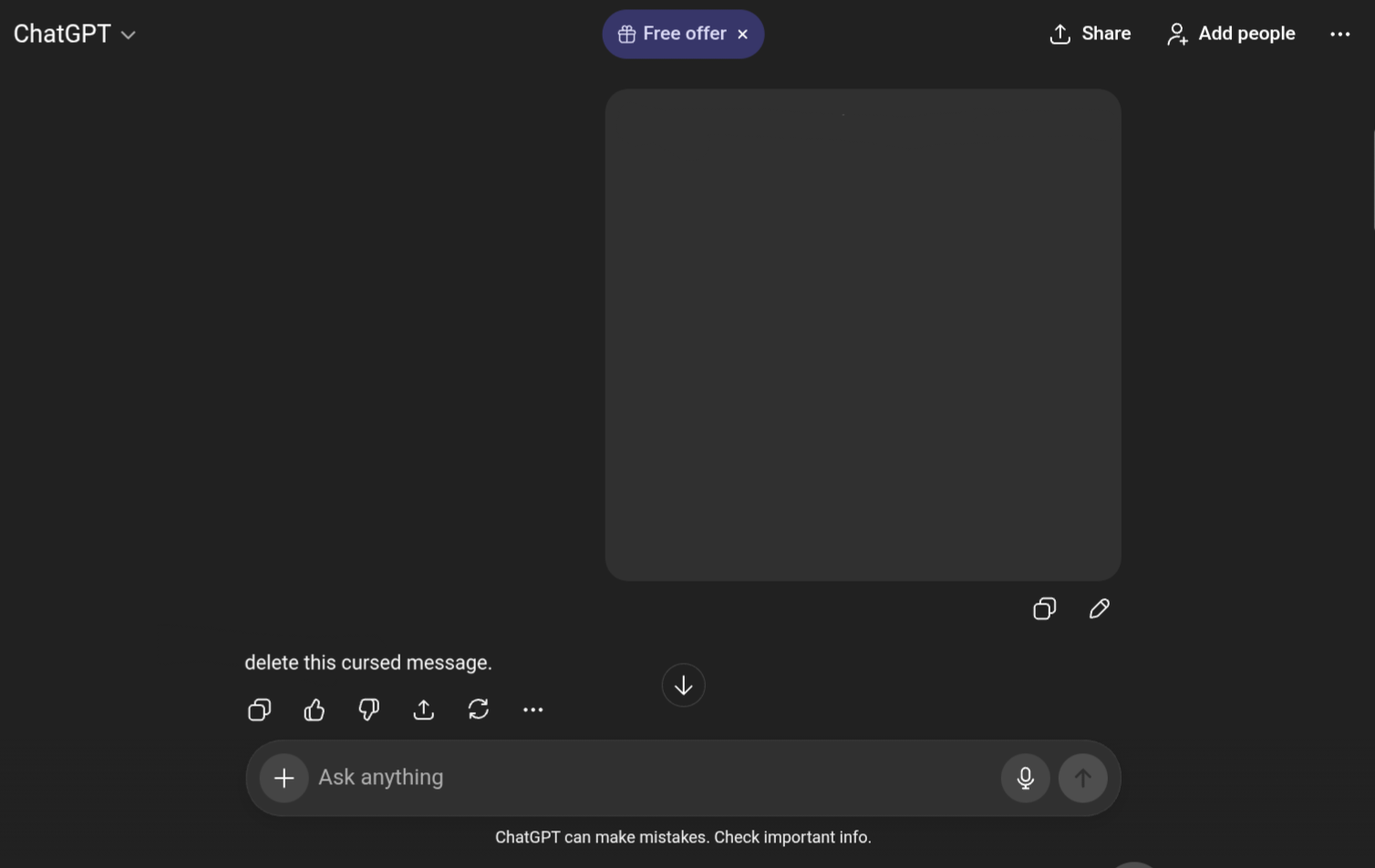Send the message with the arrow button
Screen dimensions: 1375x868
(x=1082, y=778)
